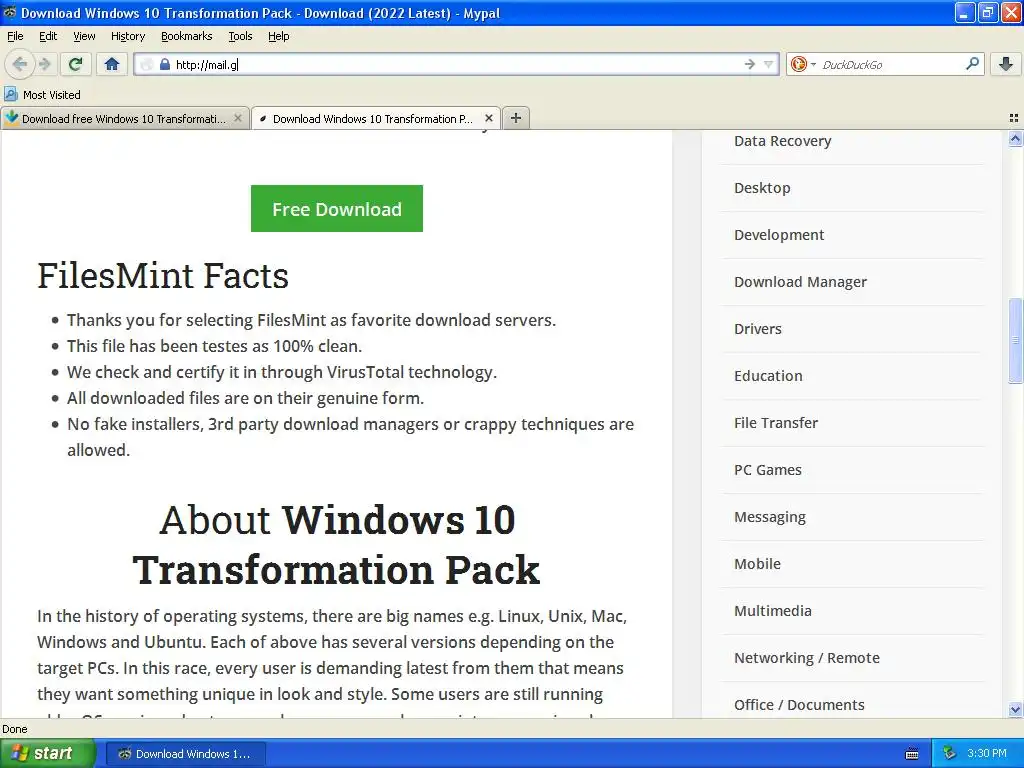Viewport: 1024px width, 768px height.
Task: Open a new tab with plus button
Action: point(516,118)
